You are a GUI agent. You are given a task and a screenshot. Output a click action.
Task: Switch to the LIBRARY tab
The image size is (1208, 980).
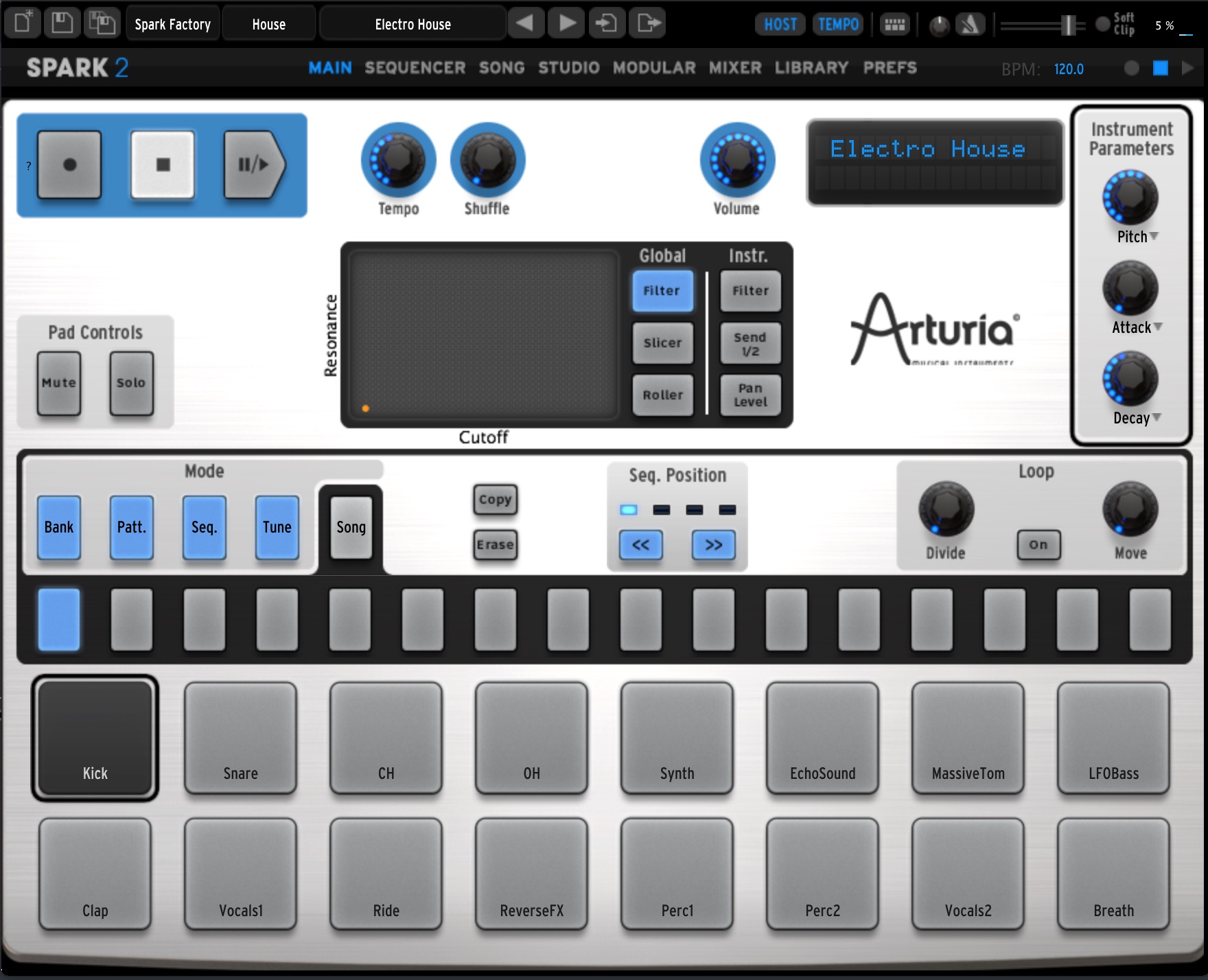tap(812, 68)
